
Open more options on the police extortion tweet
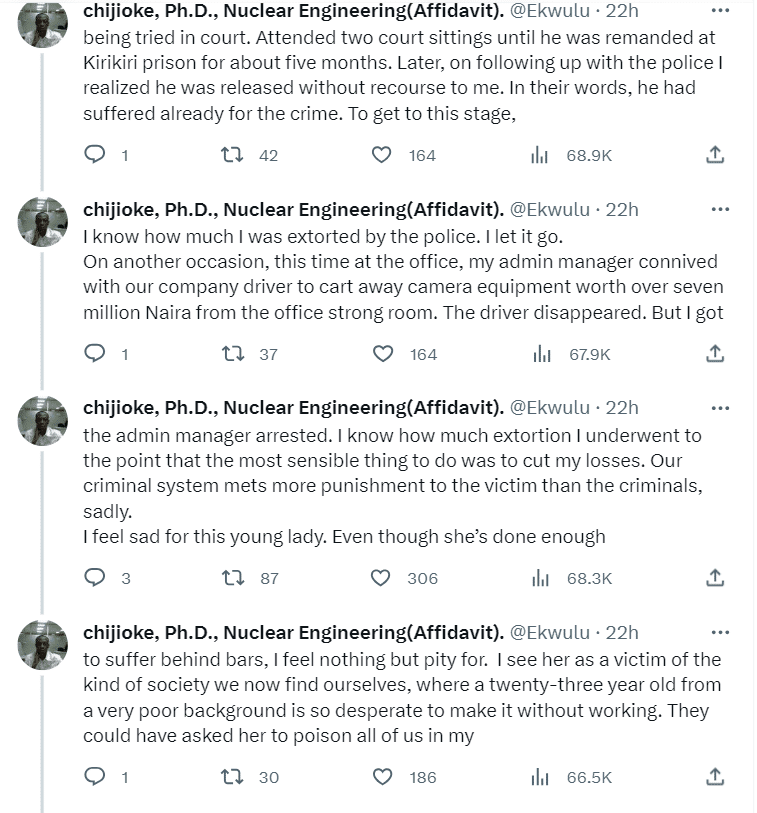click(x=719, y=210)
